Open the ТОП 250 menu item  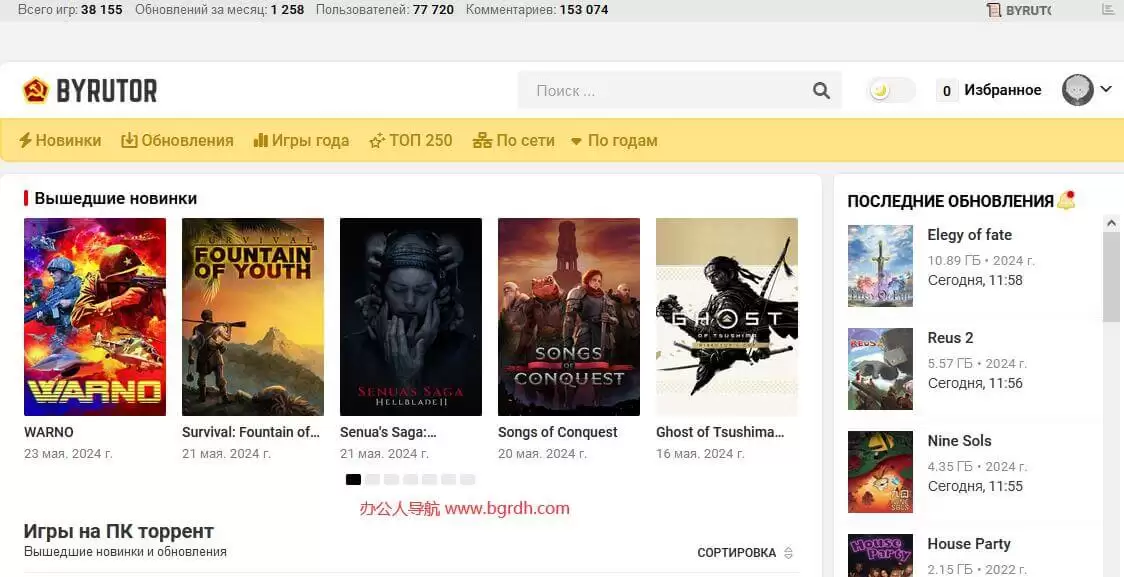411,140
